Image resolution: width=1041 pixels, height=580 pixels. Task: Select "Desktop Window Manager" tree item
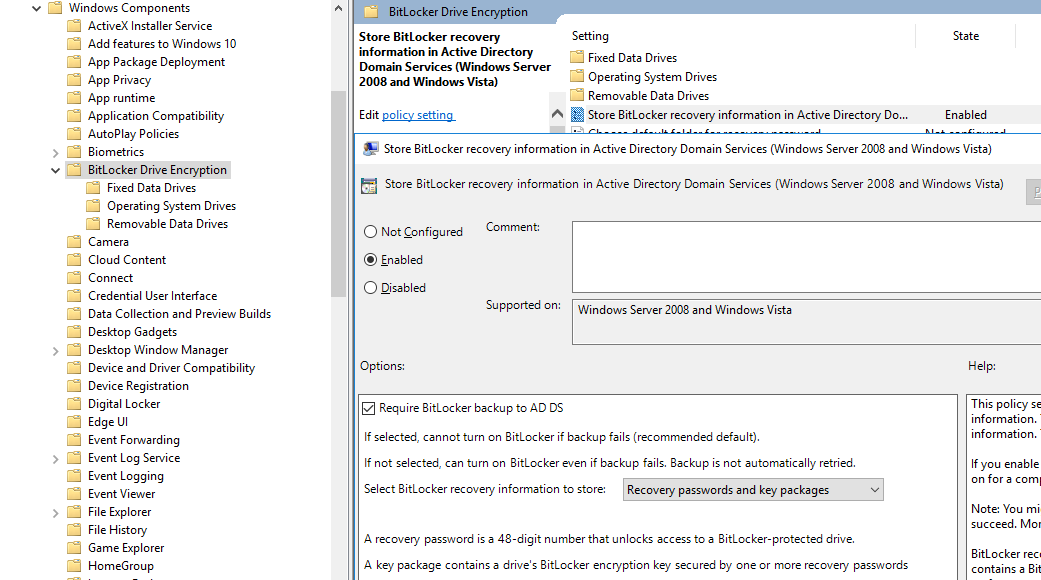pyautogui.click(x=158, y=350)
